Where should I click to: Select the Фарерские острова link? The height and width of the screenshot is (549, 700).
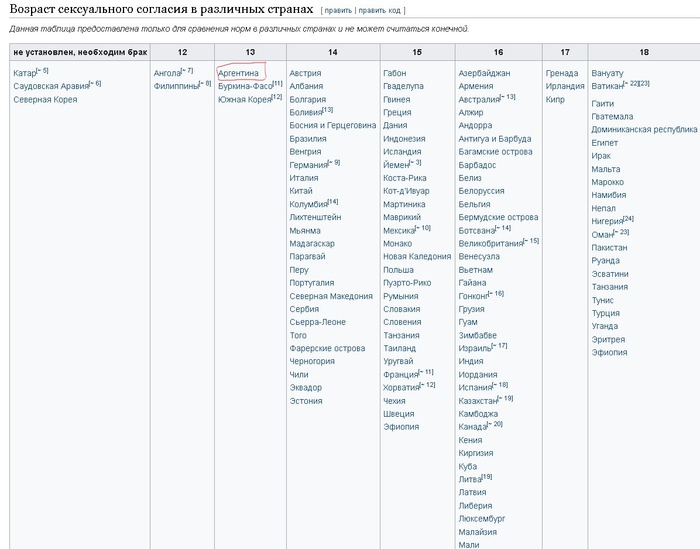tap(327, 349)
